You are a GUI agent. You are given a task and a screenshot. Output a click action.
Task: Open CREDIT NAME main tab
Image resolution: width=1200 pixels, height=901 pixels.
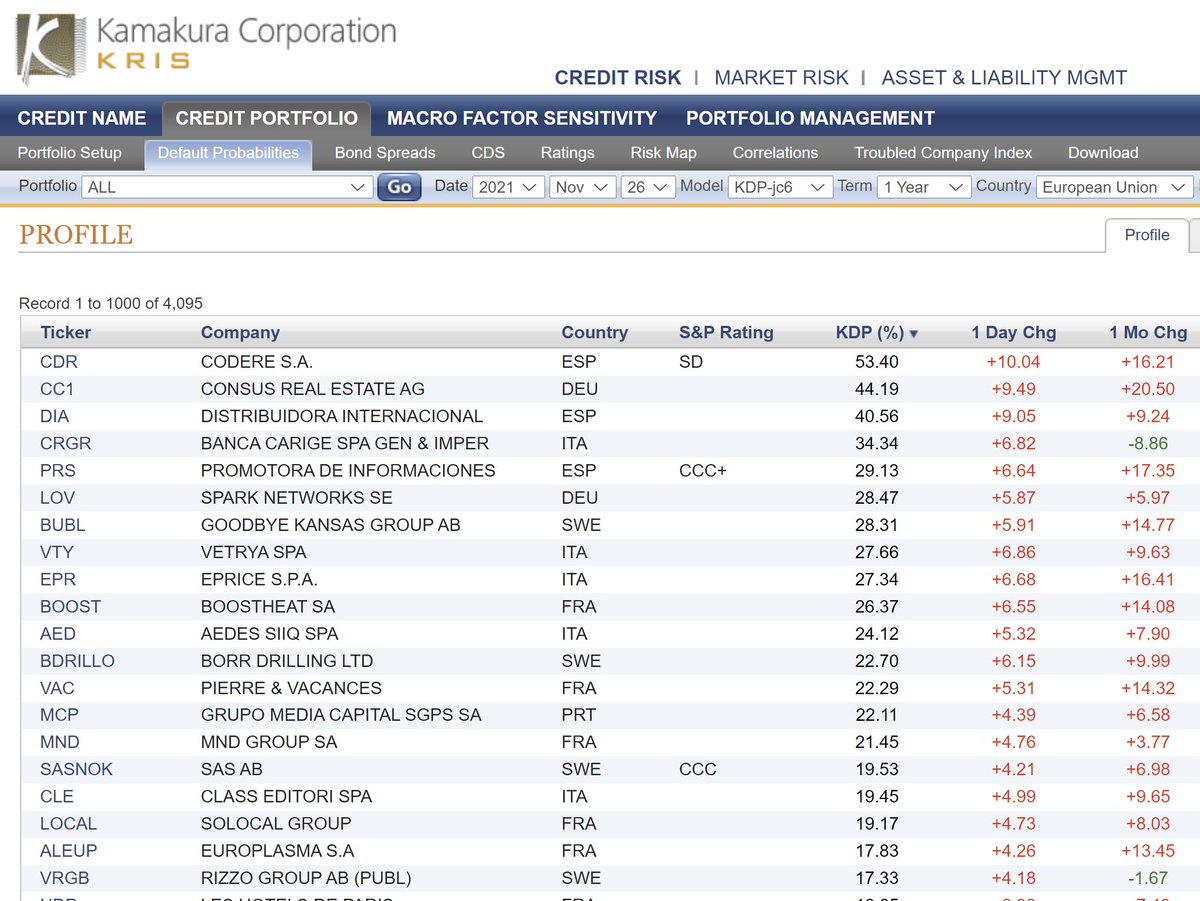point(82,118)
